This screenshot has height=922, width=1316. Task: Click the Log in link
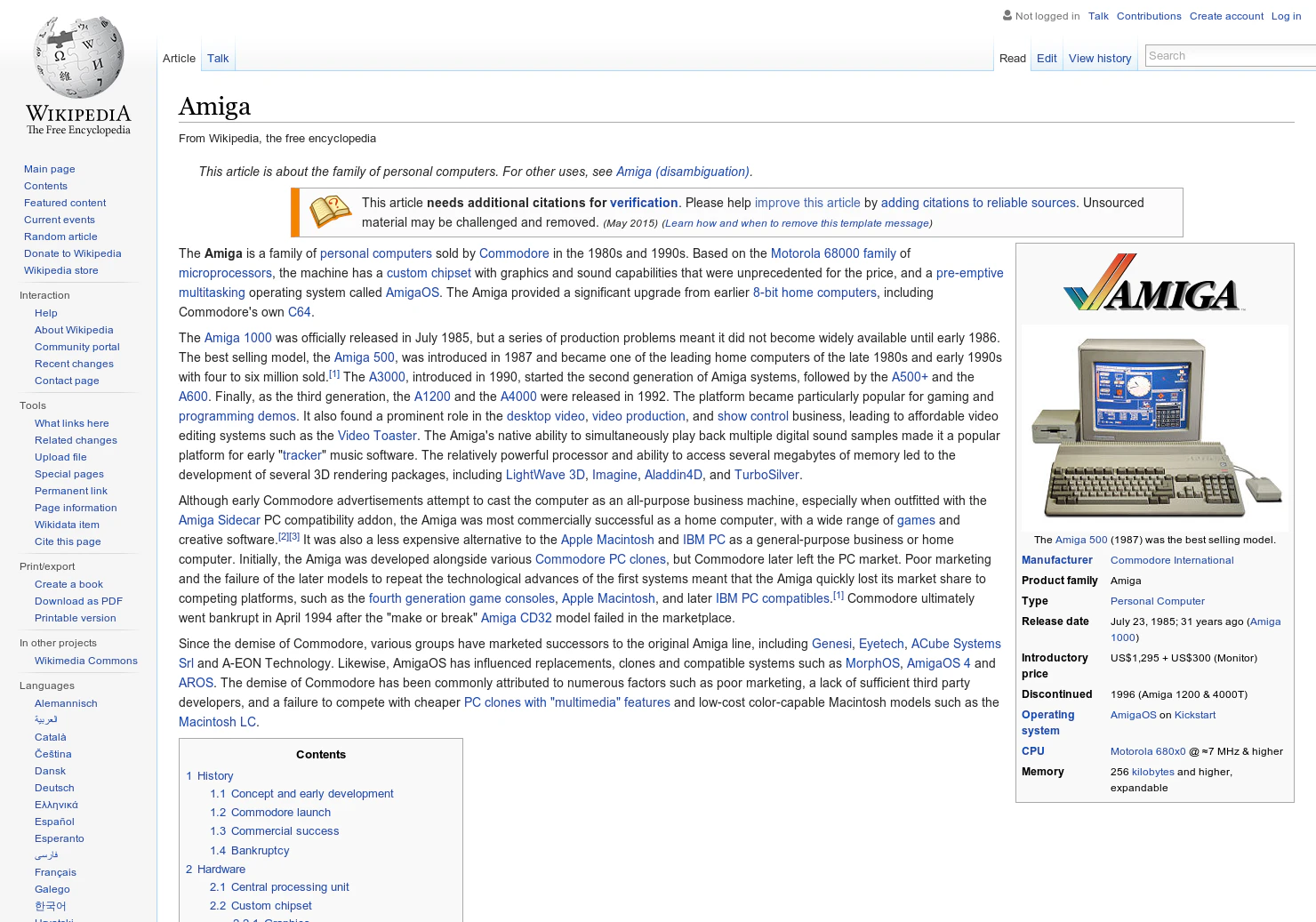(x=1286, y=16)
